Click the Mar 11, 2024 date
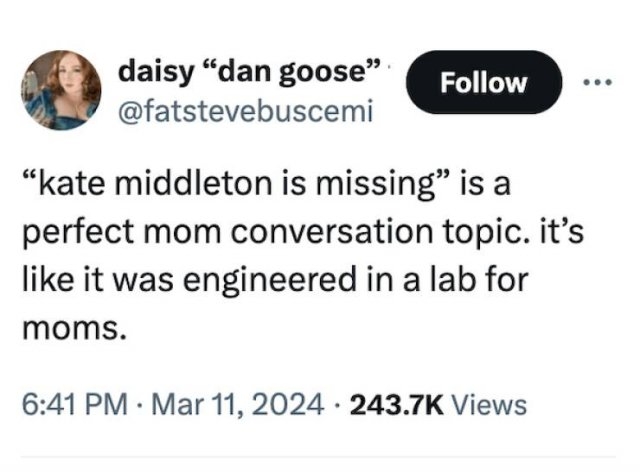The height and width of the screenshot is (473, 640). 223,404
